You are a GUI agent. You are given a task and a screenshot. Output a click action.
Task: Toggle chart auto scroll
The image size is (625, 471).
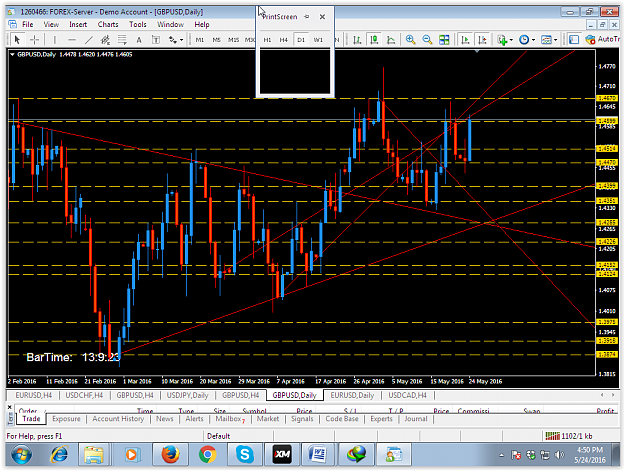click(465, 39)
